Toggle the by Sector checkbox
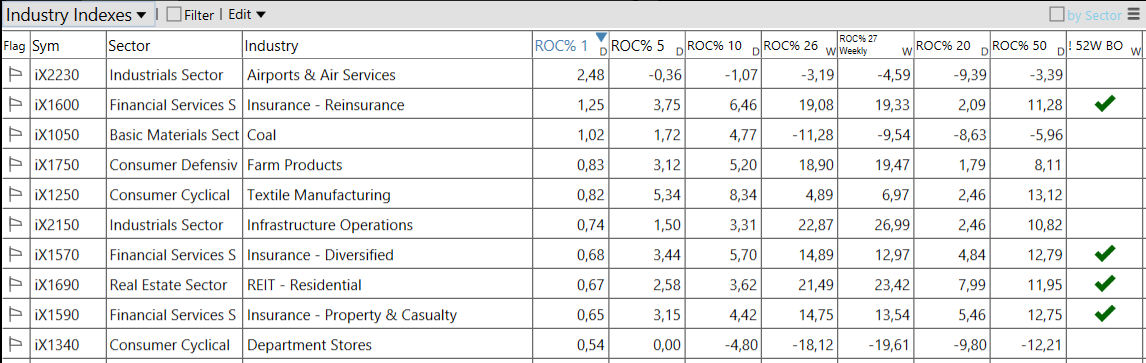Image resolution: width=1146 pixels, height=363 pixels. tap(1057, 15)
